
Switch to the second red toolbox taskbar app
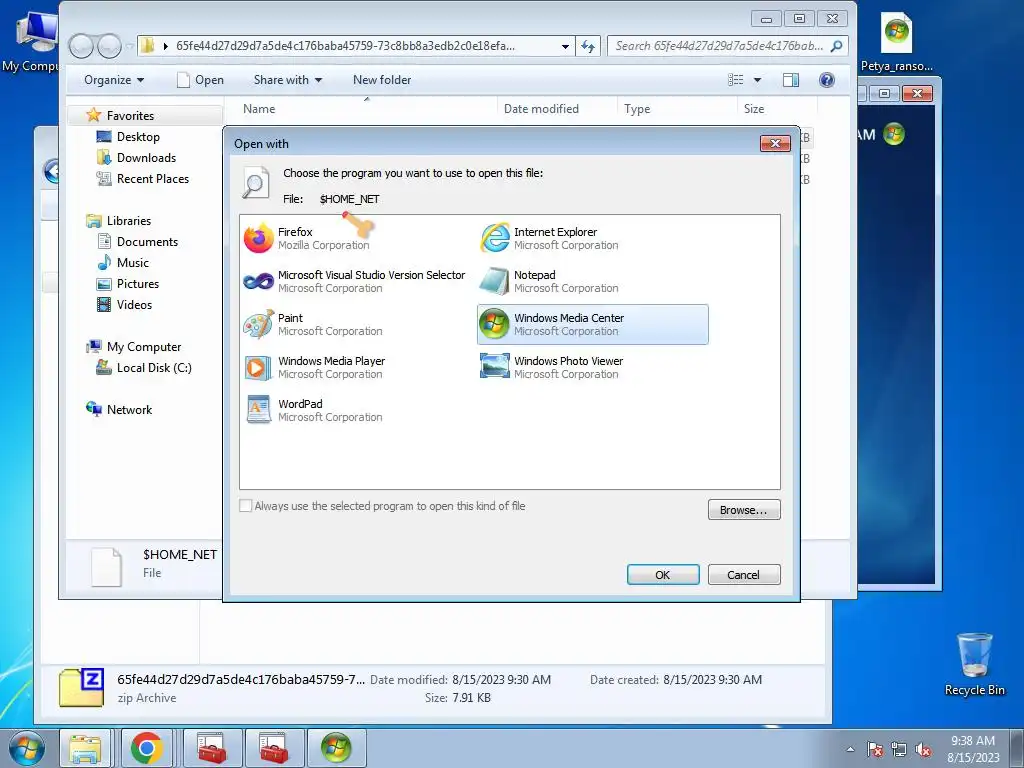tap(274, 748)
